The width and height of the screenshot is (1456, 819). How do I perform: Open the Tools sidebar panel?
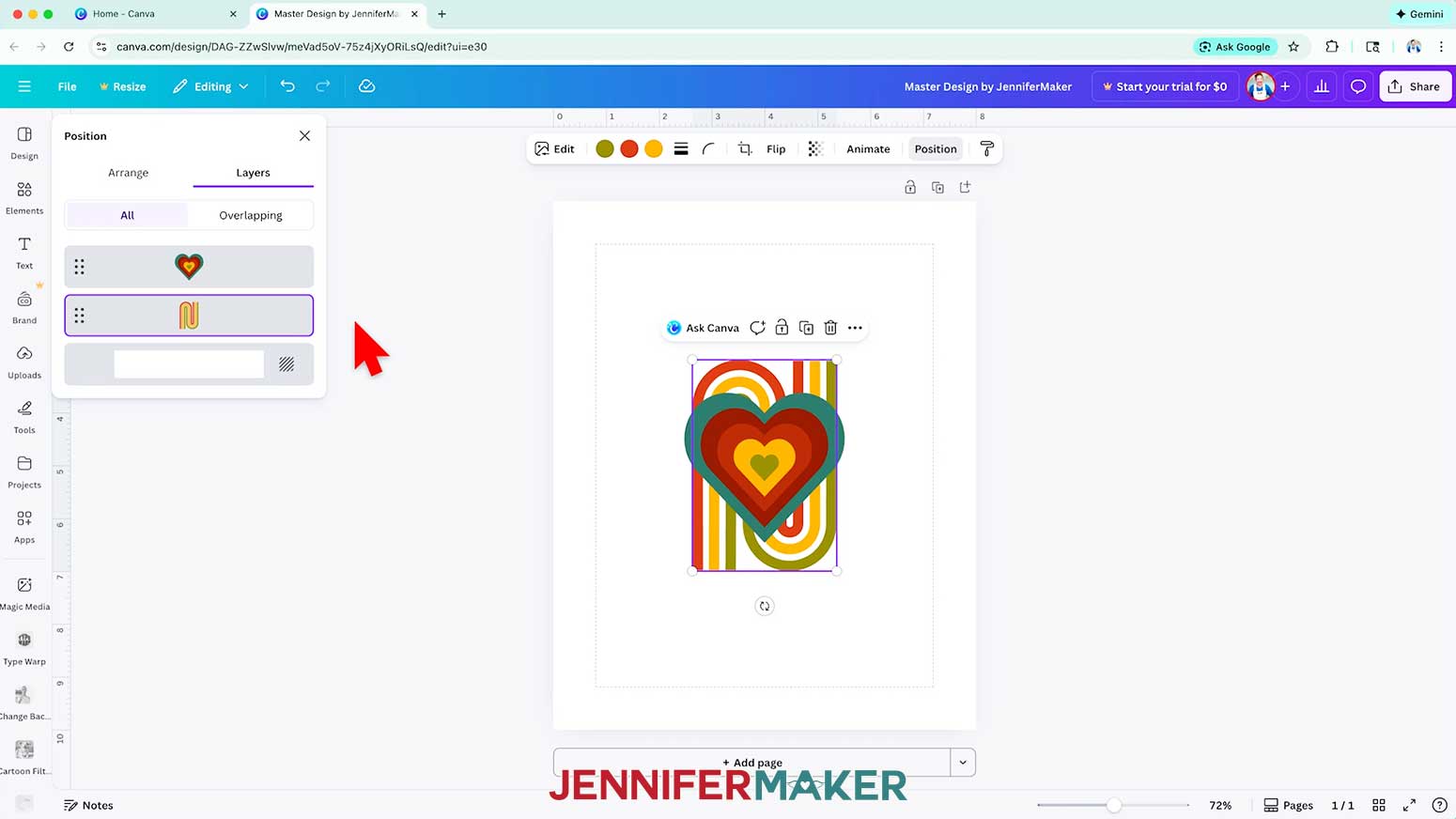click(x=24, y=417)
